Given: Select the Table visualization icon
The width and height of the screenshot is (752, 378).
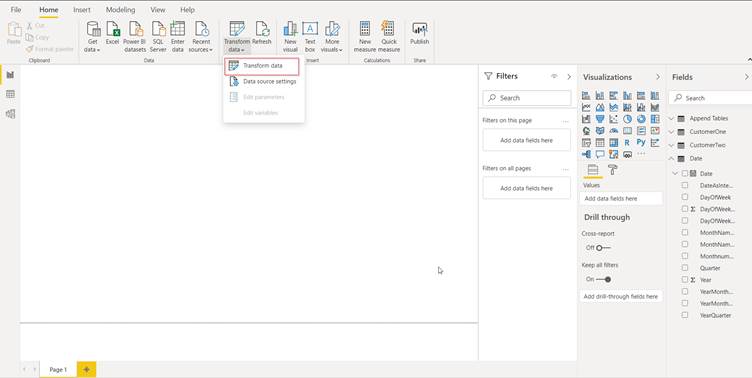Looking at the screenshot, I should tap(599, 142).
